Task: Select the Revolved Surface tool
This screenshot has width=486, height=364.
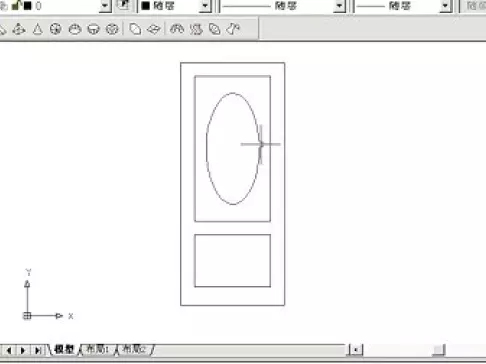Action: pyautogui.click(x=177, y=29)
